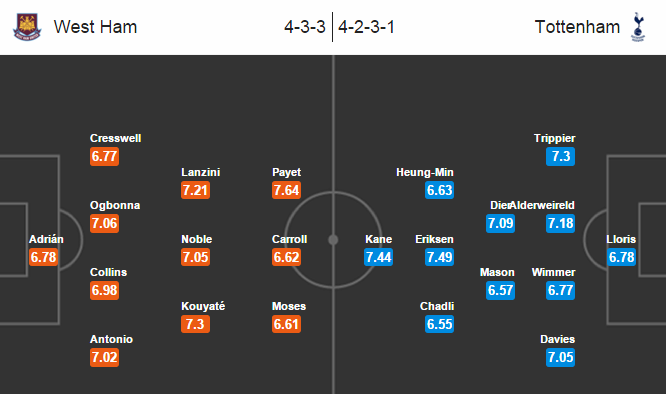The height and width of the screenshot is (394, 666).
Task: Click the West Ham club crest
Action: 27,27
